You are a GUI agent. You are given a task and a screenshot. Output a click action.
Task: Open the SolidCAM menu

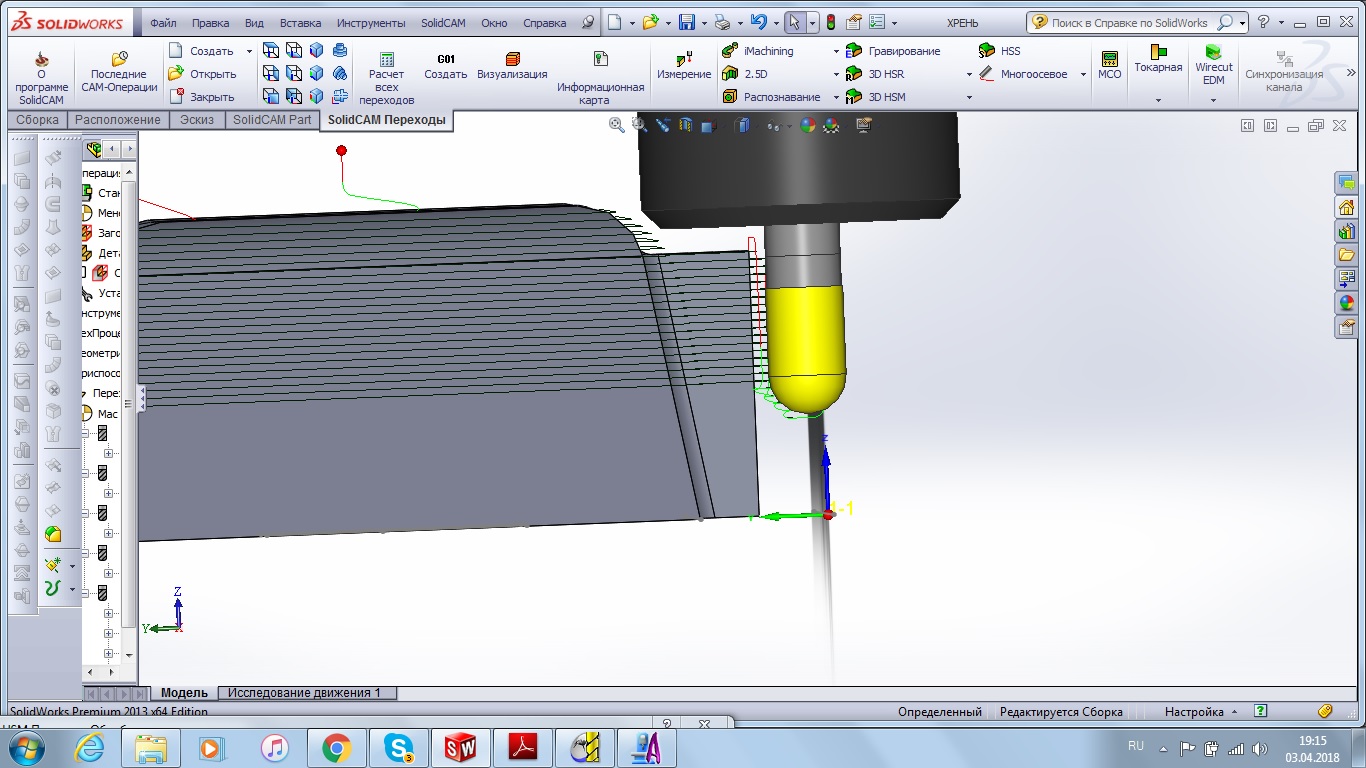coord(444,23)
